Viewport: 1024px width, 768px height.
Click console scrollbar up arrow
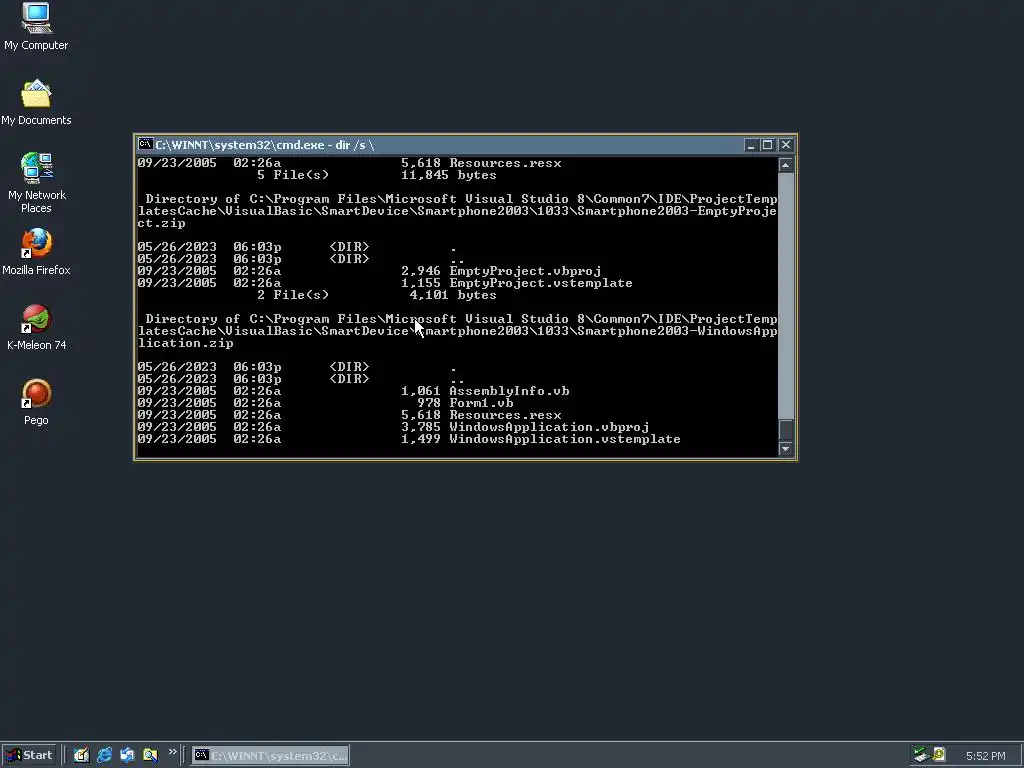(786, 165)
